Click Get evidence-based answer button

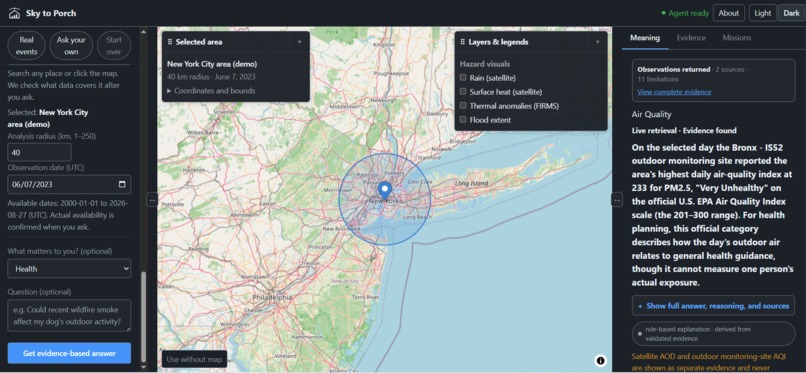(x=69, y=353)
